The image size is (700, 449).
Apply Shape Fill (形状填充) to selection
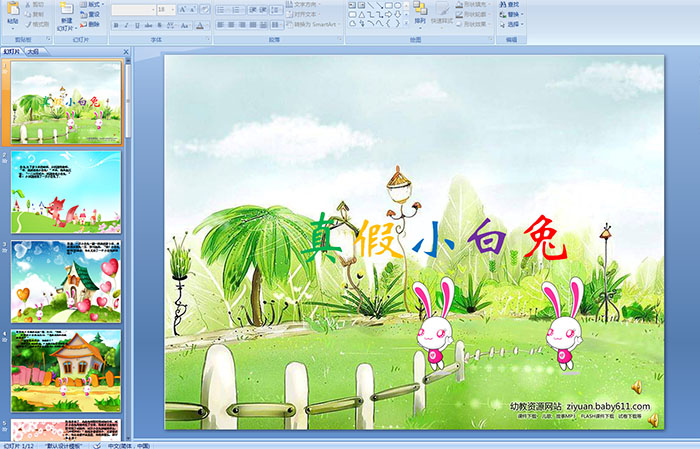coord(475,5)
